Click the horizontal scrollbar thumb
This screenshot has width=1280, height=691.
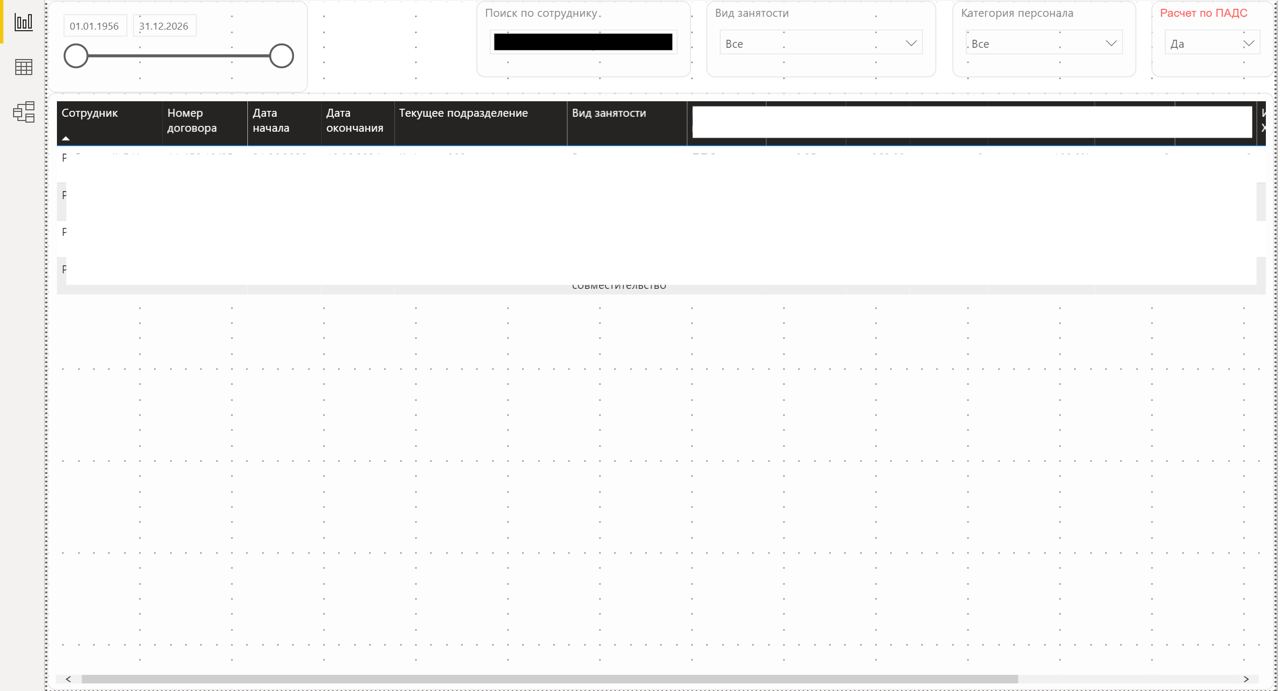pyautogui.click(x=549, y=679)
